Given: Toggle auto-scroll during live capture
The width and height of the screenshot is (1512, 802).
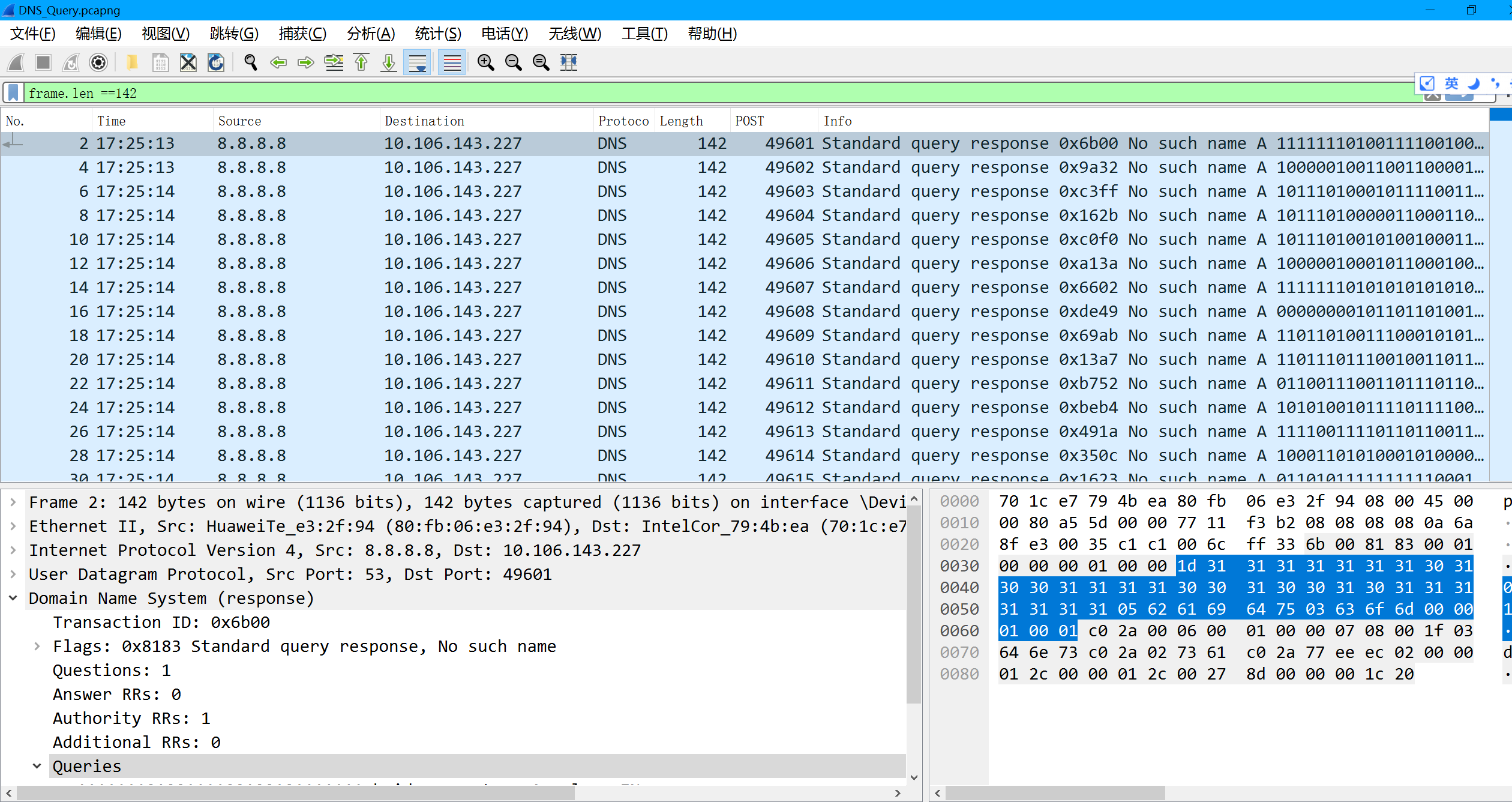Looking at the screenshot, I should pos(418,62).
